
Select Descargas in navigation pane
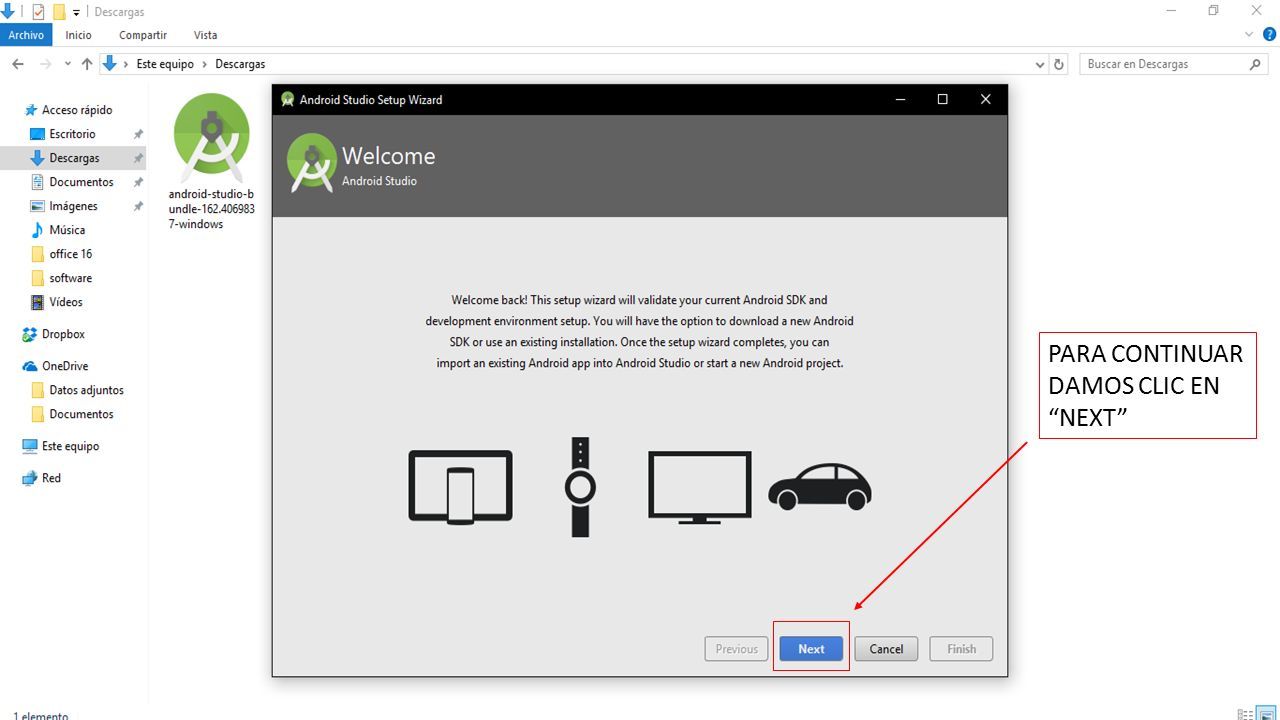tap(74, 158)
